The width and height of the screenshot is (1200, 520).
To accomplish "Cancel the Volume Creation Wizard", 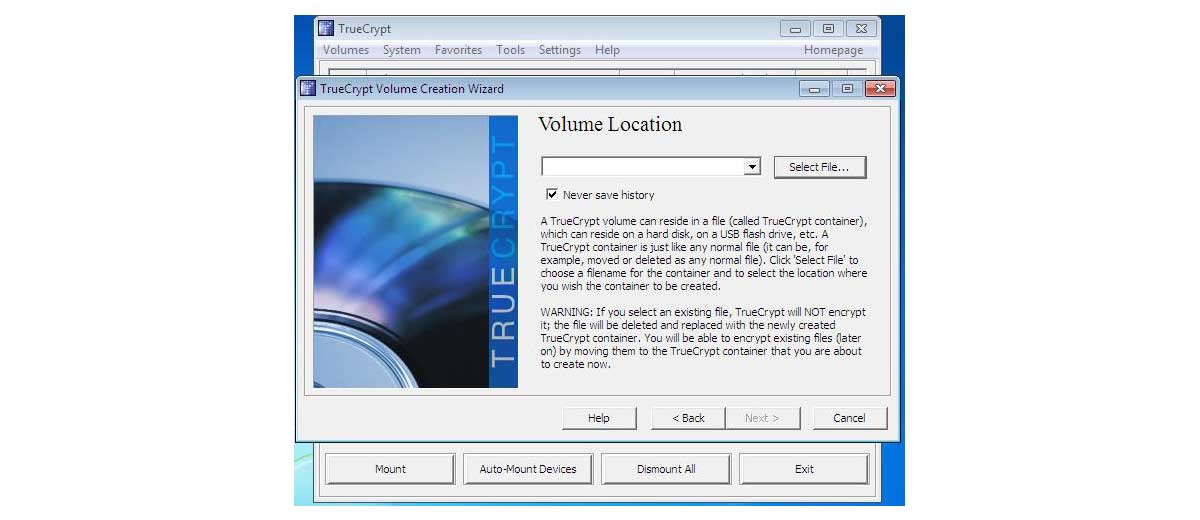I will pos(850,418).
